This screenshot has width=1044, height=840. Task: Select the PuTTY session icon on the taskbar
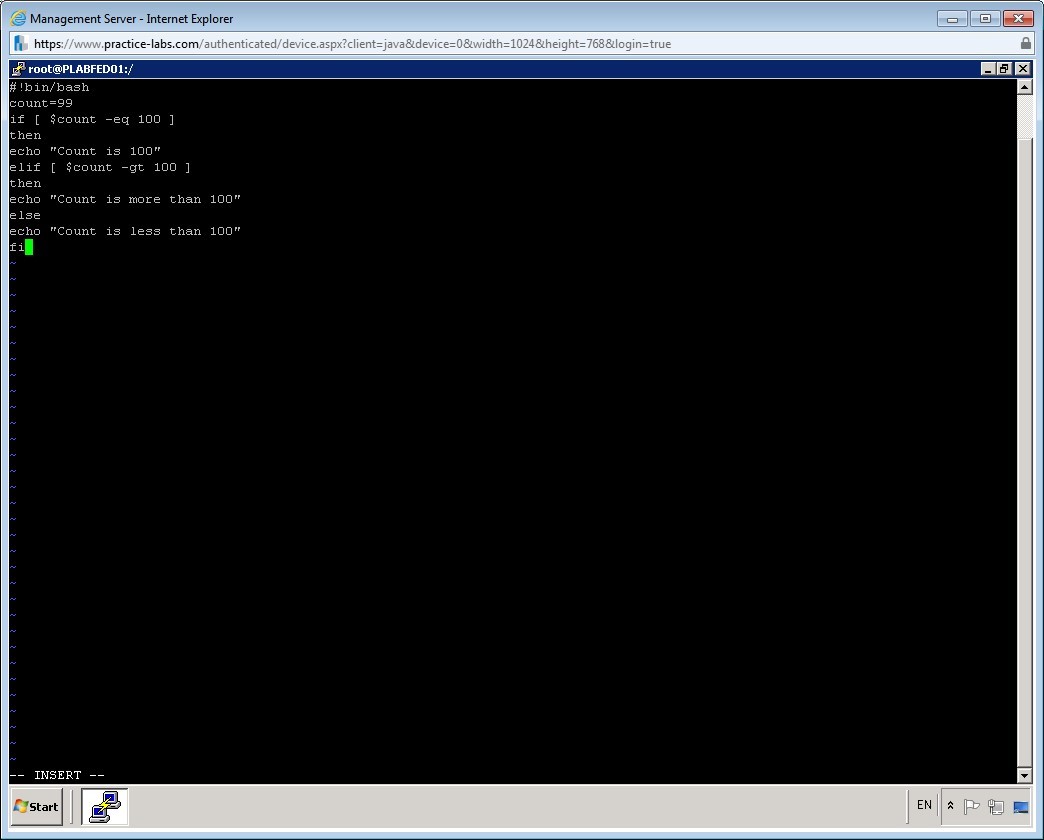tap(104, 807)
